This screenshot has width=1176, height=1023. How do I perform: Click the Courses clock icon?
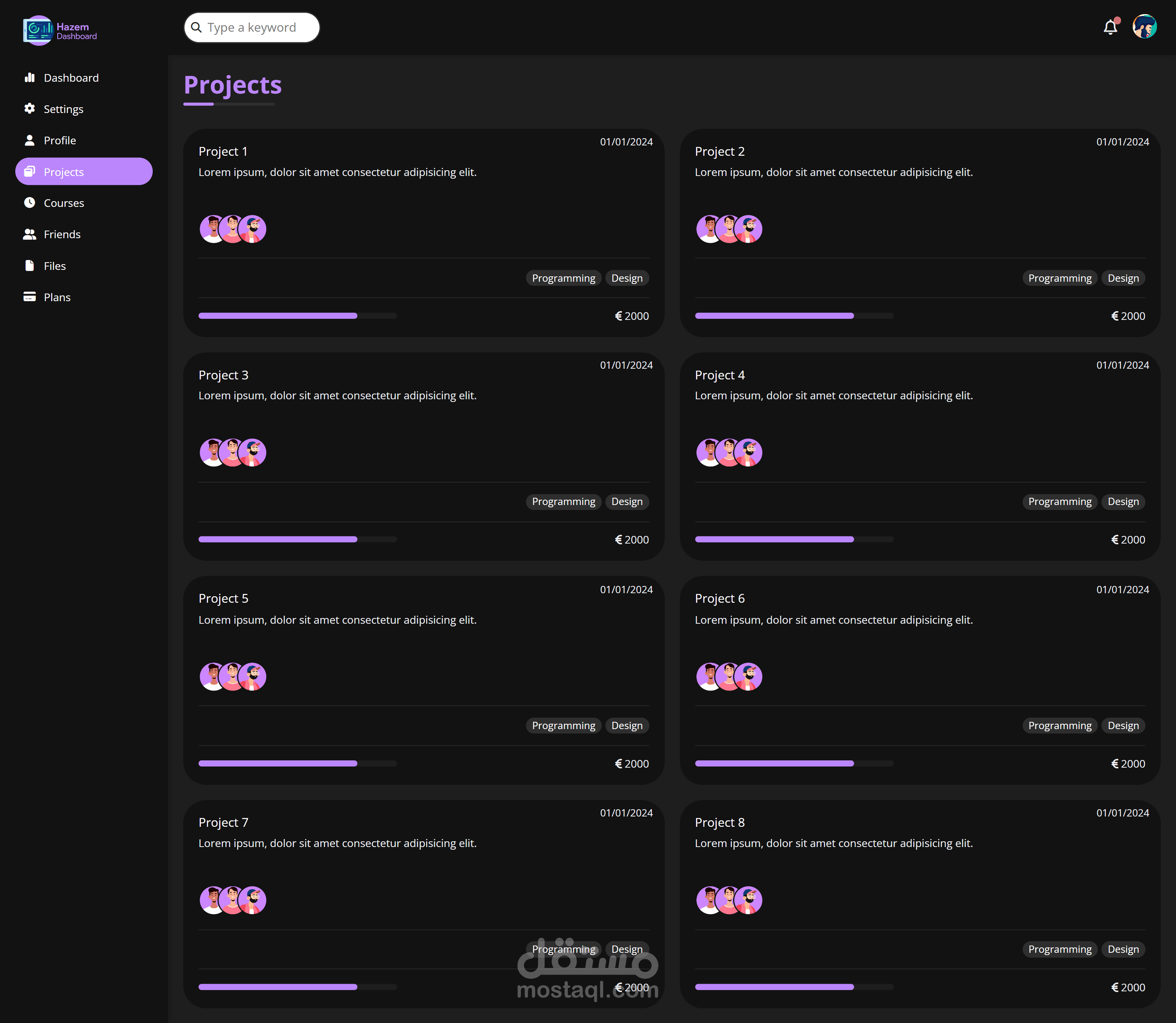[30, 203]
